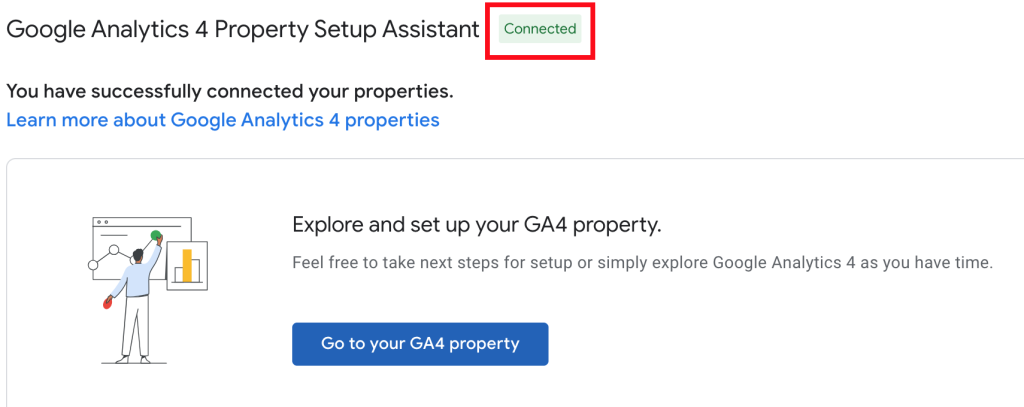Click the ground line beneath the illustrated figure
This screenshot has height=407, width=1024.
pos(135,363)
